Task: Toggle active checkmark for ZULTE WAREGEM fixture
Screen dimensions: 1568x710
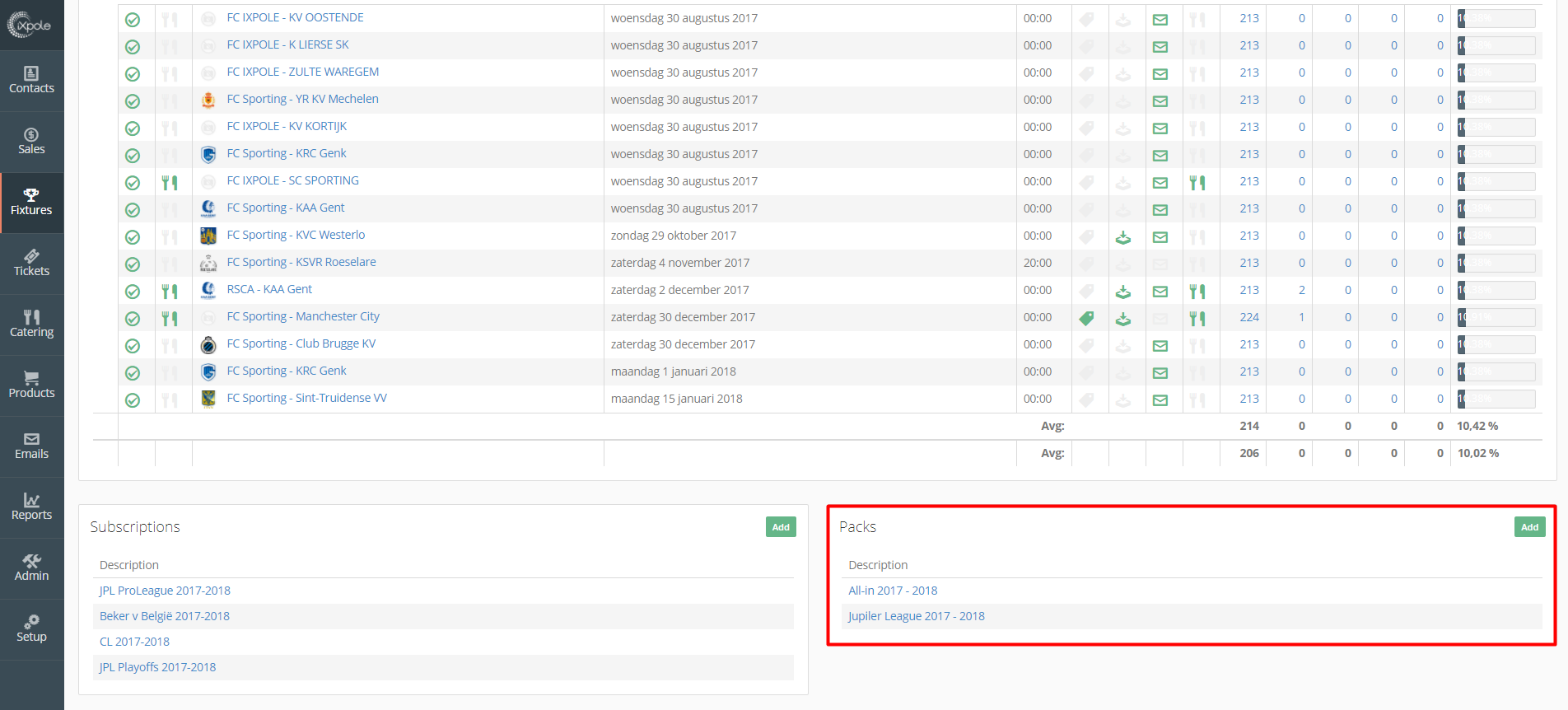Action: 133,74
